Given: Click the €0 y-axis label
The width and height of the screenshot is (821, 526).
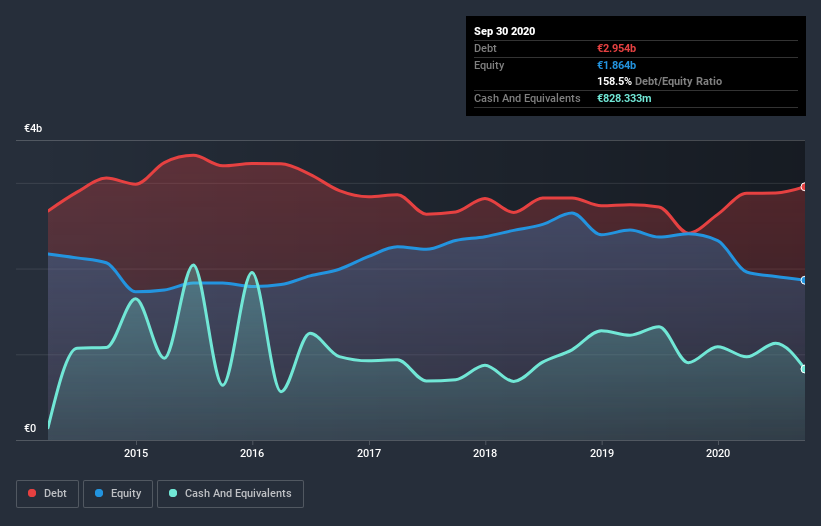Looking at the screenshot, I should (30, 428).
